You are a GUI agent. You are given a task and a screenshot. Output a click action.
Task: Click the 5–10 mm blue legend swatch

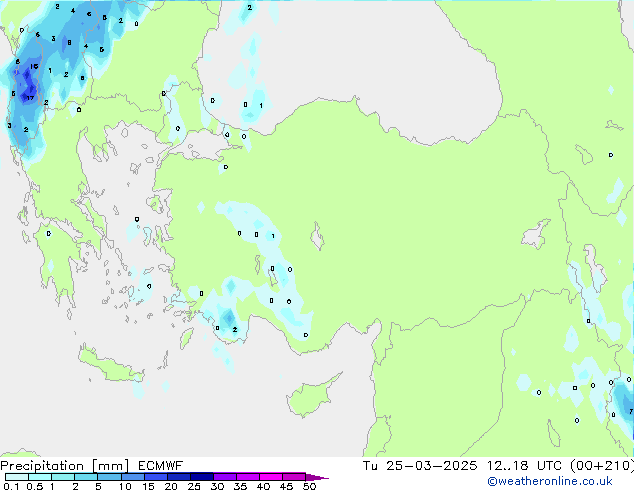coord(109,477)
